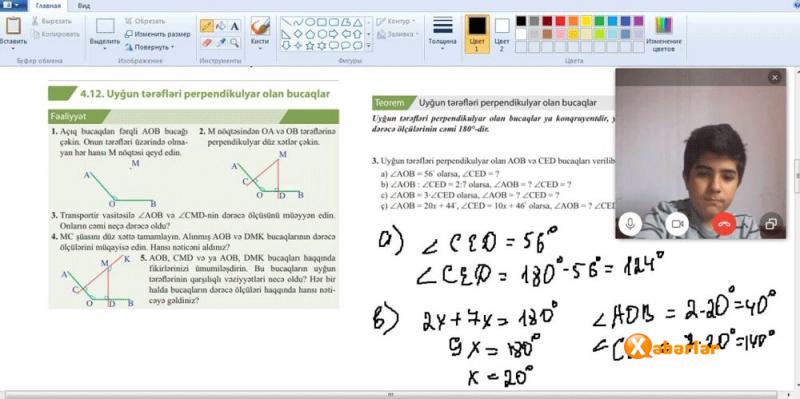Choose the right triangle shape
This screenshot has width=800, height=399.
(x=286, y=34)
